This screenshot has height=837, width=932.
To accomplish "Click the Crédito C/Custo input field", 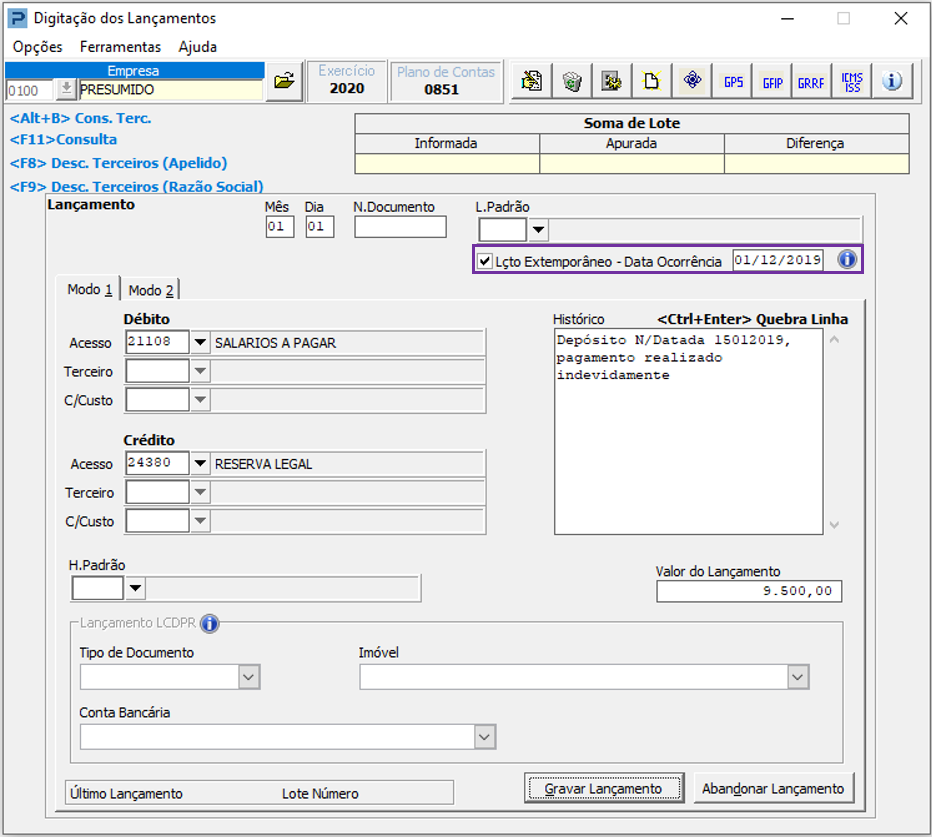I will pos(158,521).
